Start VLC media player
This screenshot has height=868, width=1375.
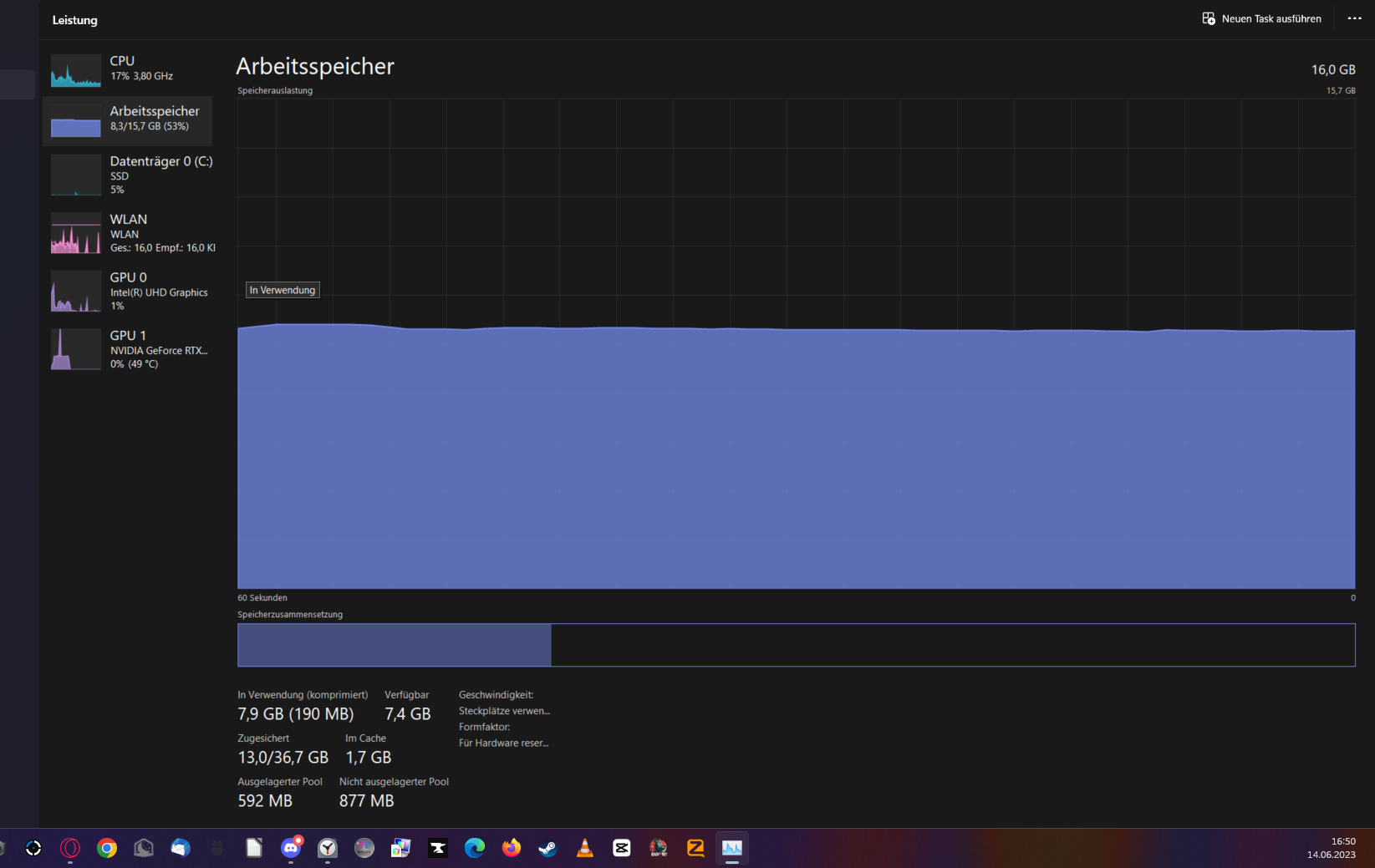pyautogui.click(x=583, y=848)
